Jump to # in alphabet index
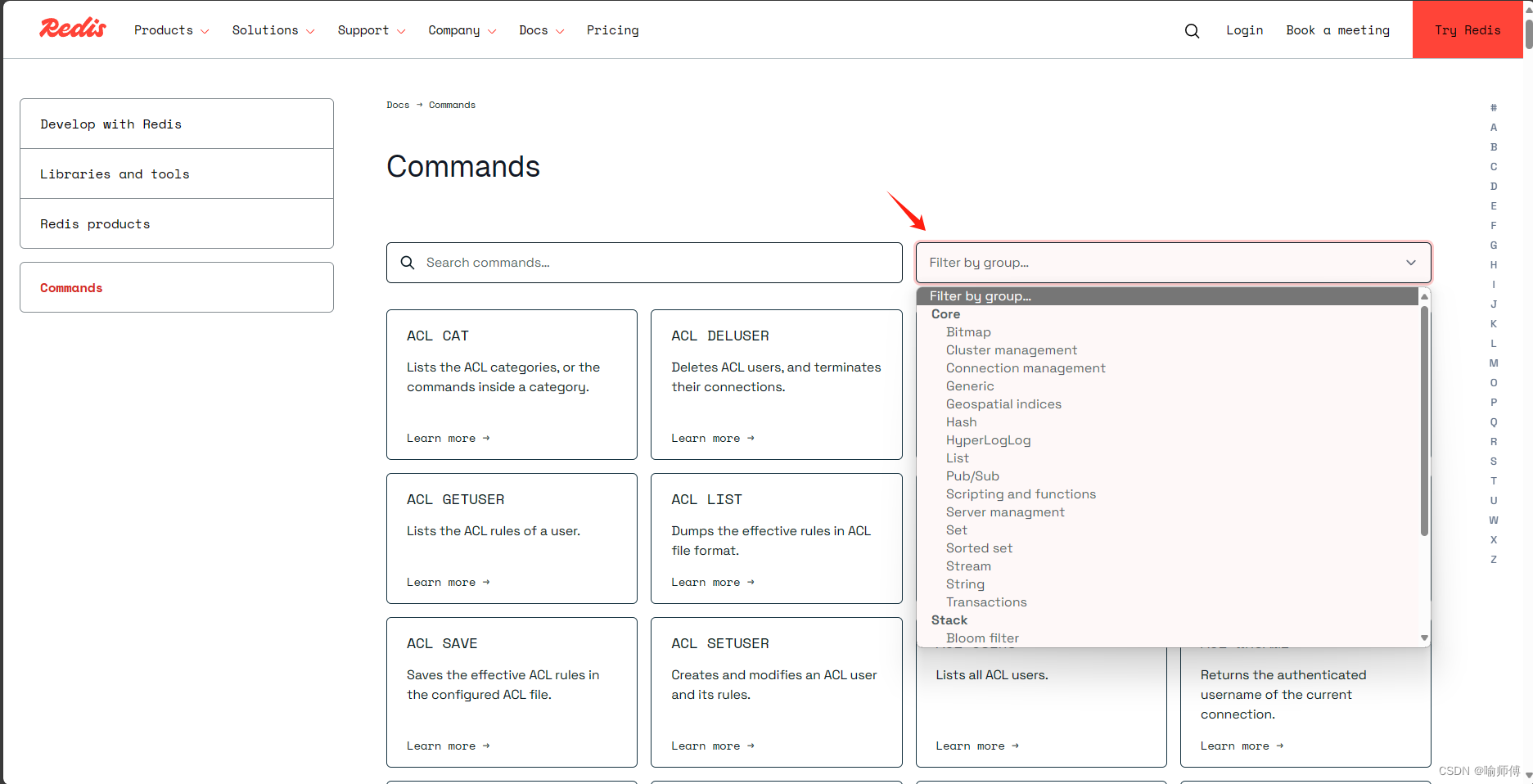1533x784 pixels. (x=1494, y=108)
